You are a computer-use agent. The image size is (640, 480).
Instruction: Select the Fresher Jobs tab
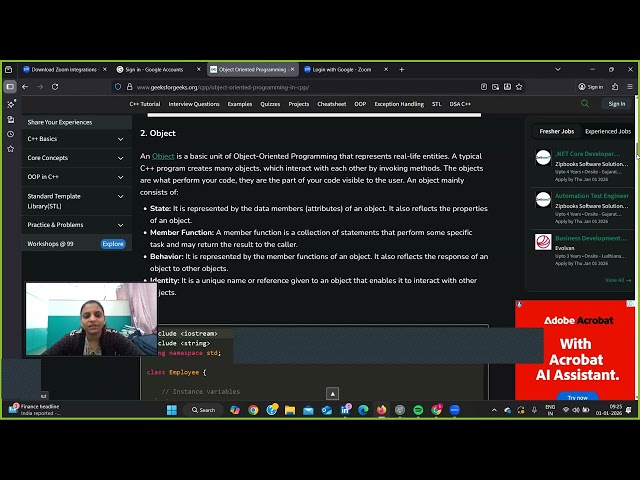557,131
